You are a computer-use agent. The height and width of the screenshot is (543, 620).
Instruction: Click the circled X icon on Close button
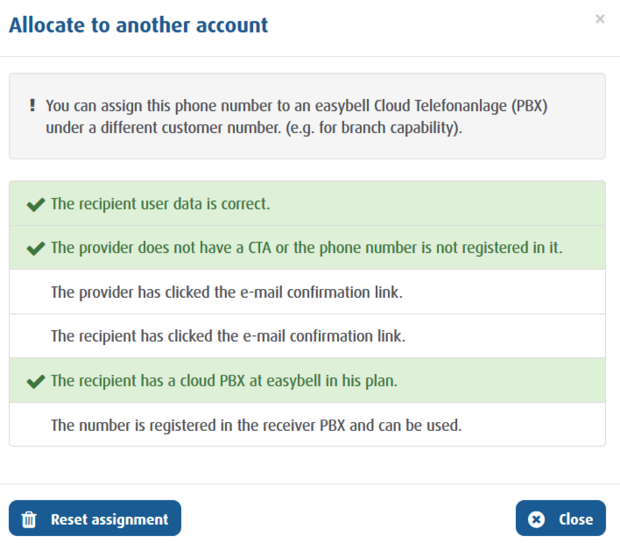[536, 519]
